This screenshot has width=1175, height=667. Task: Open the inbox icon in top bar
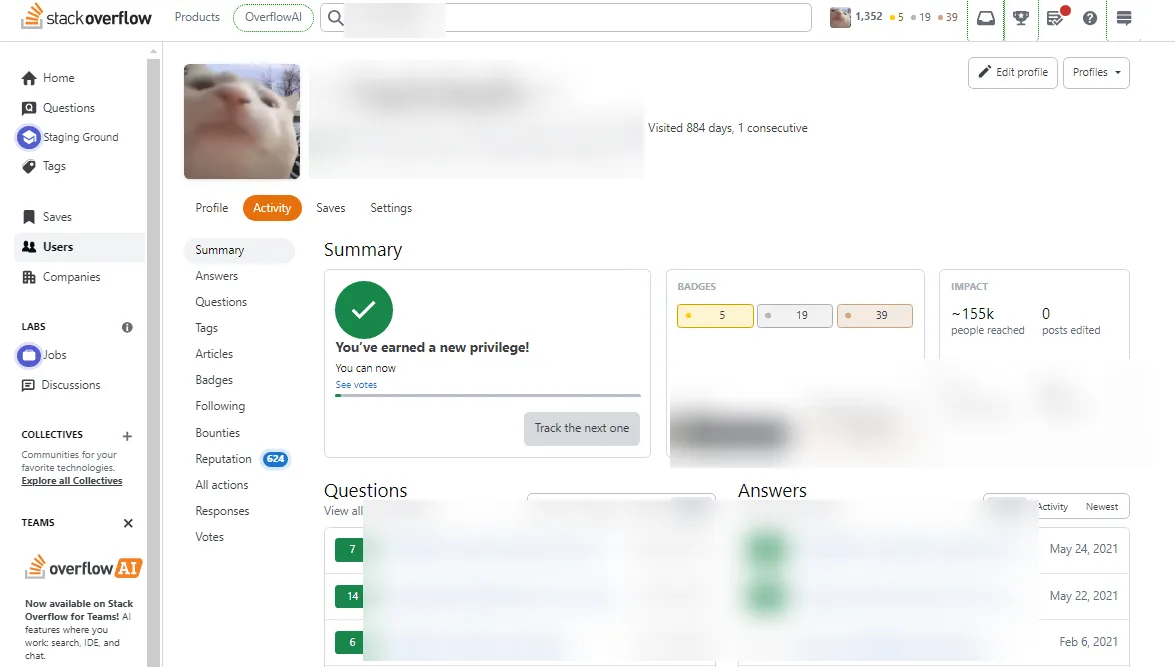(985, 17)
